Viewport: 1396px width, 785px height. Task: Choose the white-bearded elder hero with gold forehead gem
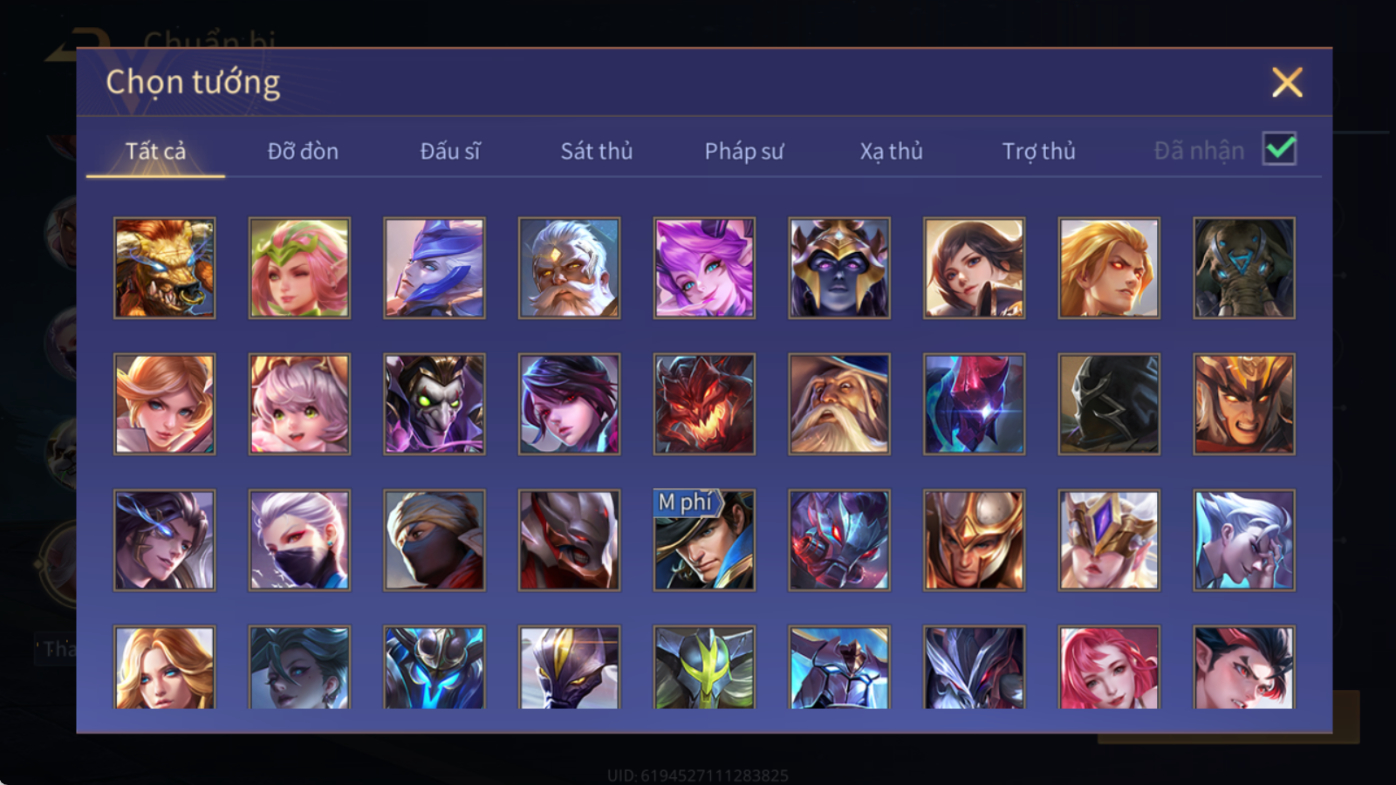point(569,268)
